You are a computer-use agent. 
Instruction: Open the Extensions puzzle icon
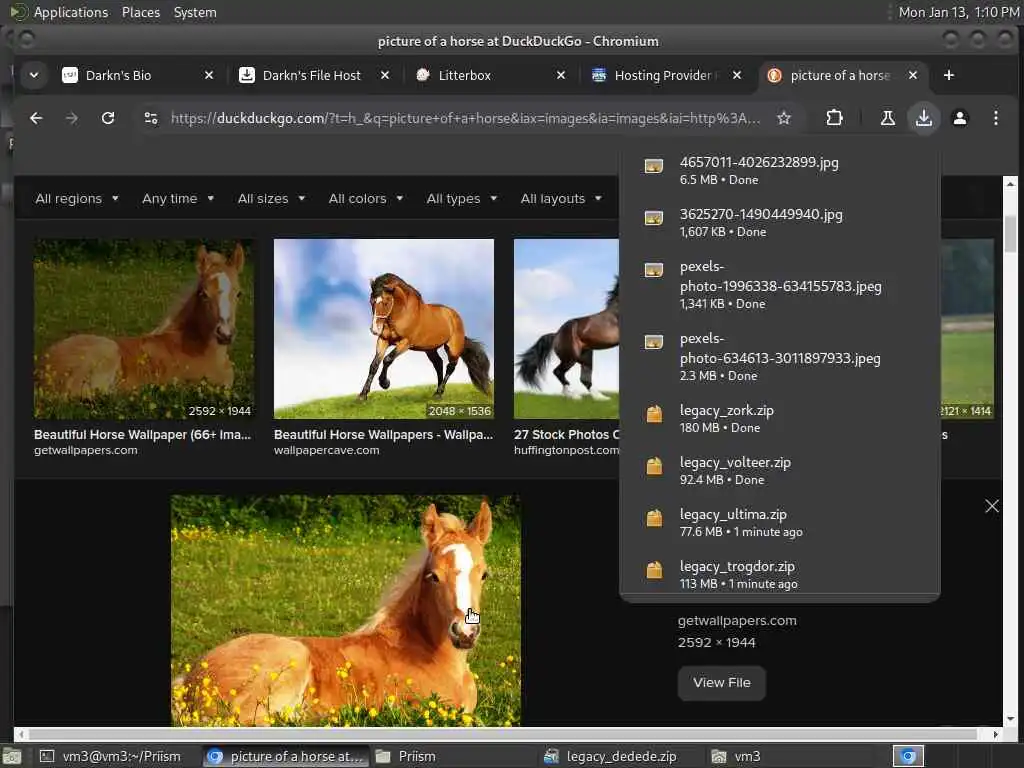click(x=834, y=118)
